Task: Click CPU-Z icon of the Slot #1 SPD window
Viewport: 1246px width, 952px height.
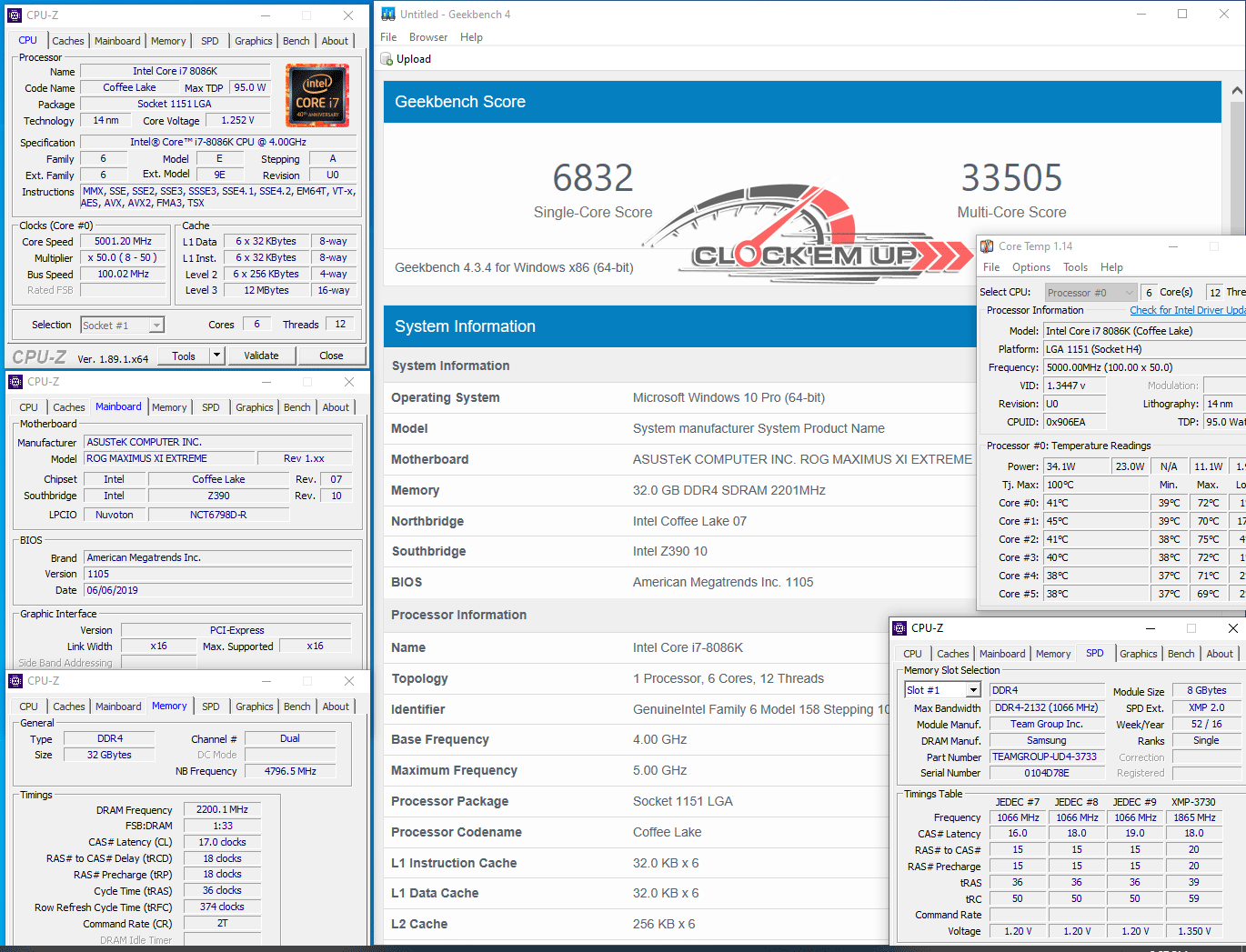Action: [x=899, y=628]
